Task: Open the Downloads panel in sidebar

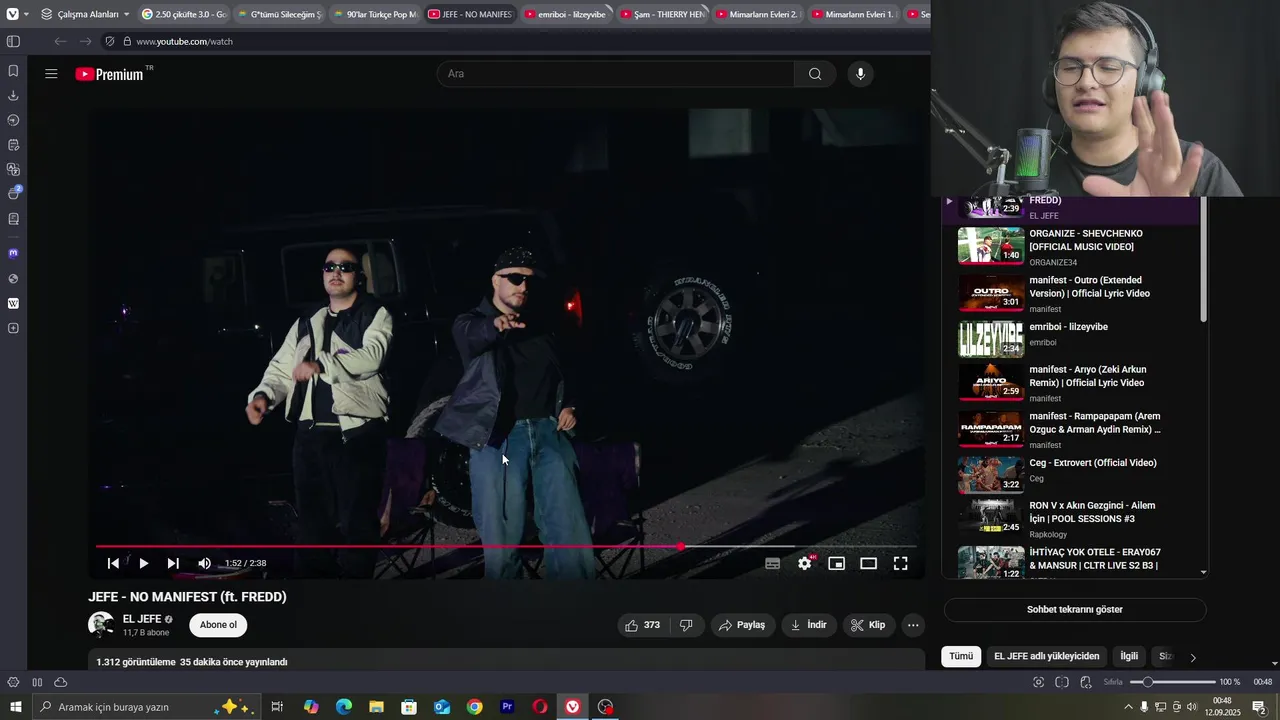Action: [x=13, y=96]
